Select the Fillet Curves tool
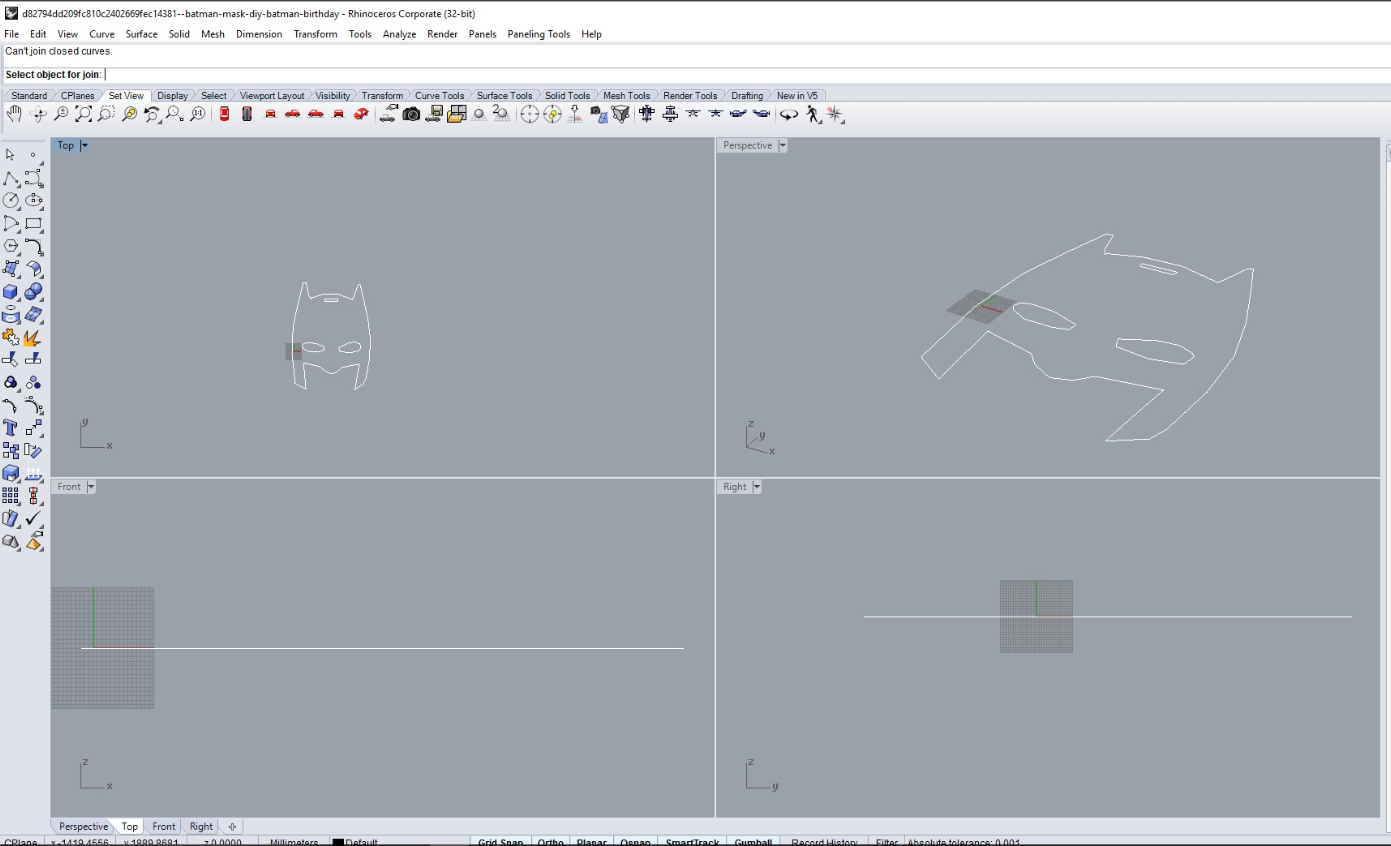 point(34,246)
